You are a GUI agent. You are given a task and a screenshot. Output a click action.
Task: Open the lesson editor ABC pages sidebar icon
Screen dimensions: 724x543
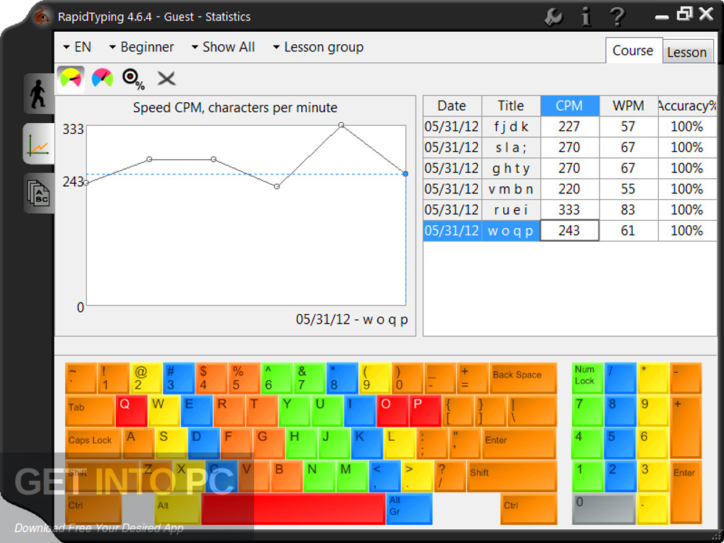click(39, 193)
